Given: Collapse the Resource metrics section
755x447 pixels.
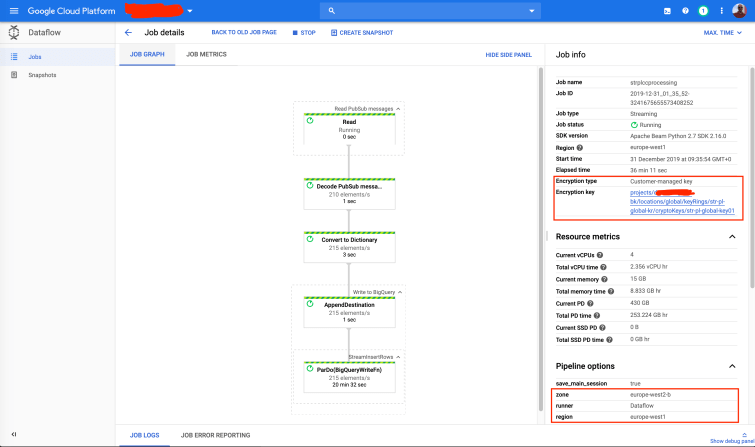Looking at the screenshot, I should pyautogui.click(x=732, y=237).
